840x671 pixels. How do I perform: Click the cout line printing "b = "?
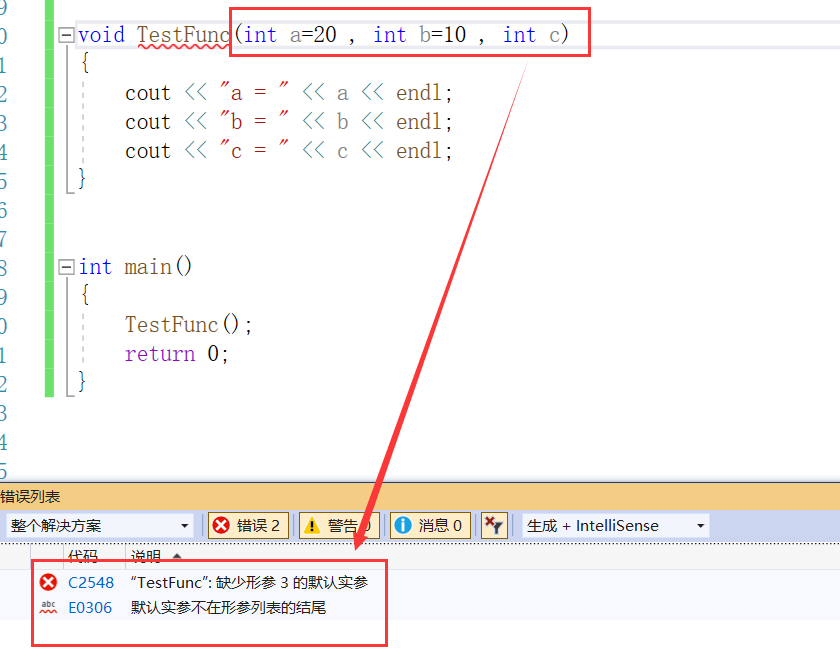pos(289,122)
